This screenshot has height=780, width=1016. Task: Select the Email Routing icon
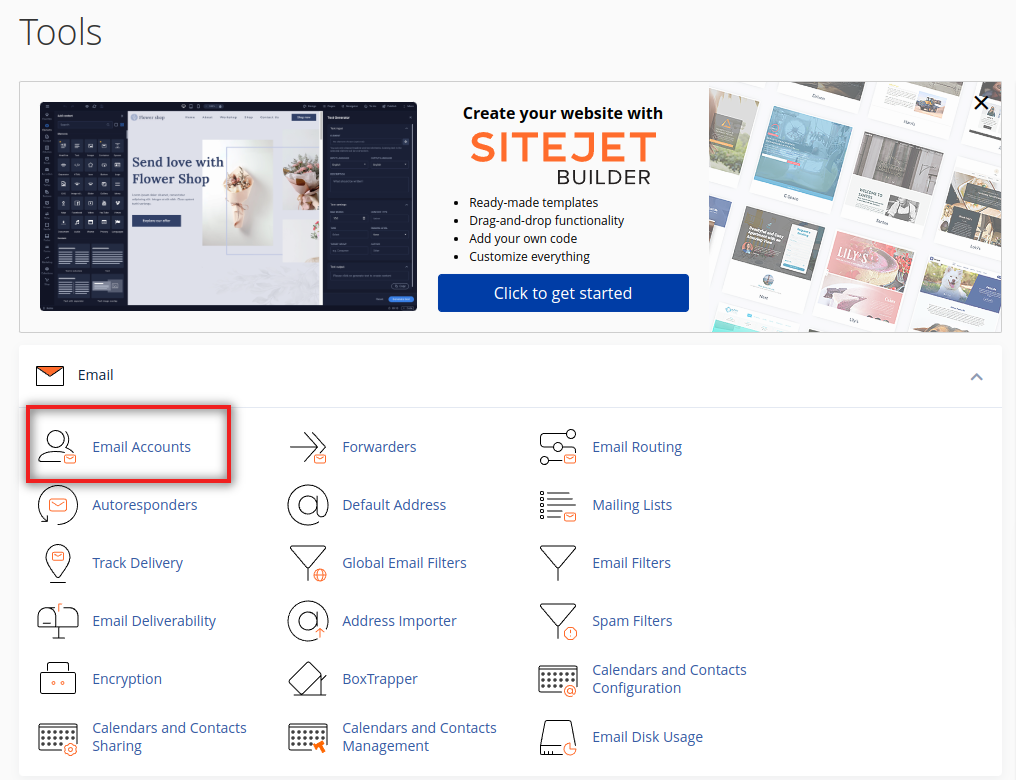click(x=558, y=447)
